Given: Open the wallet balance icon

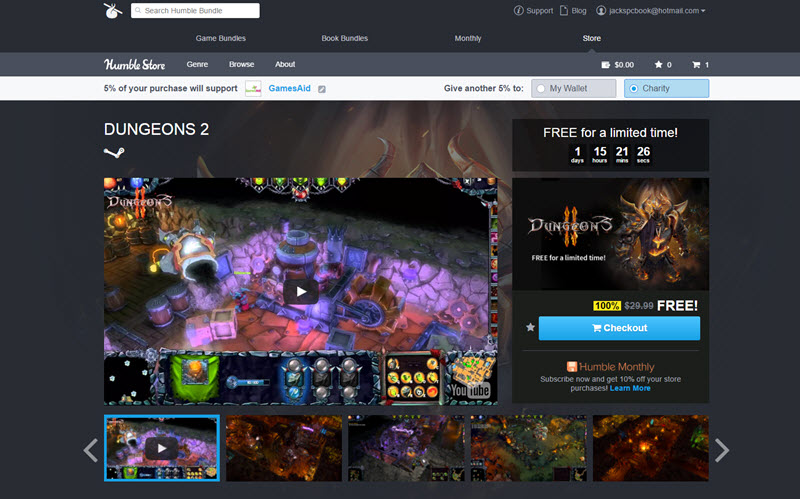Looking at the screenshot, I should [x=606, y=65].
